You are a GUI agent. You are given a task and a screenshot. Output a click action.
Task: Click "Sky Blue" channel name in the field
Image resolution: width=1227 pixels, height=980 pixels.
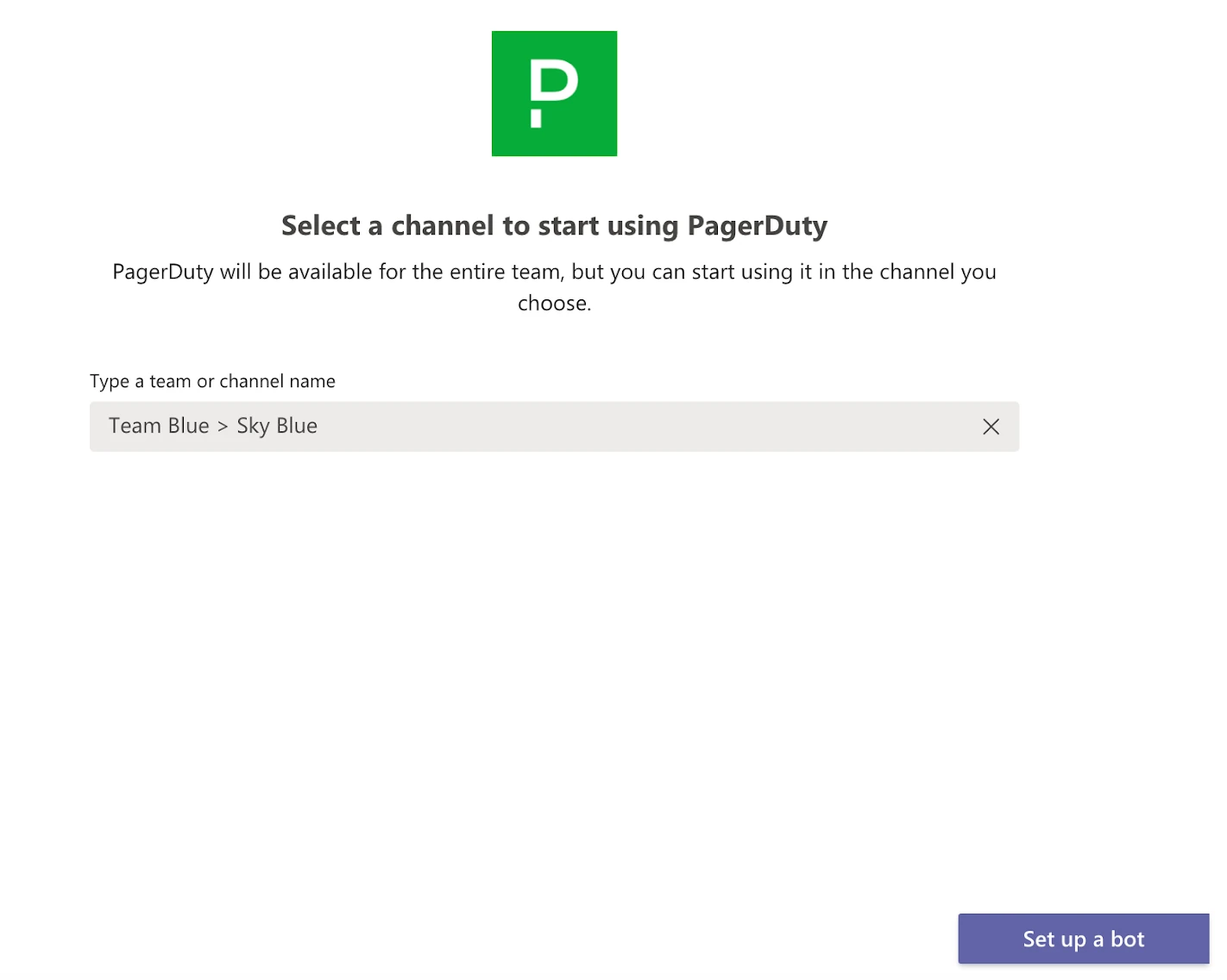point(277,426)
